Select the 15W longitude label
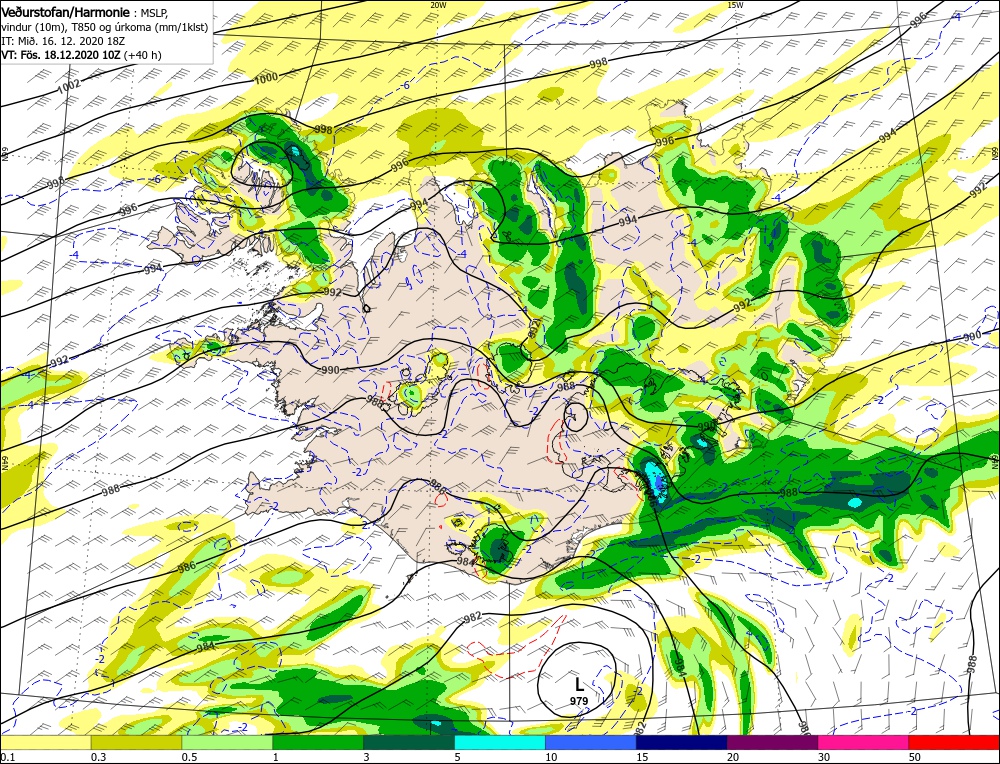1000x764 pixels. point(735,4)
